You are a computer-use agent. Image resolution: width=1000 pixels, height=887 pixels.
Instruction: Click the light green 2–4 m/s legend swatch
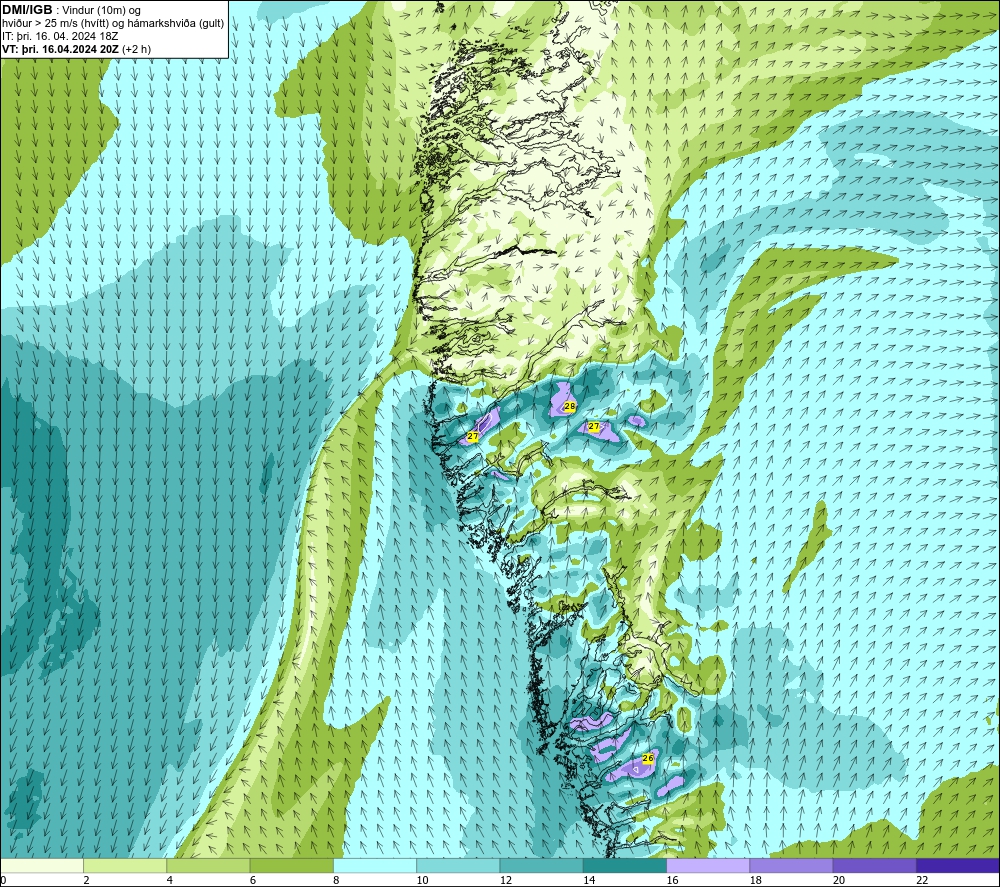(x=125, y=866)
